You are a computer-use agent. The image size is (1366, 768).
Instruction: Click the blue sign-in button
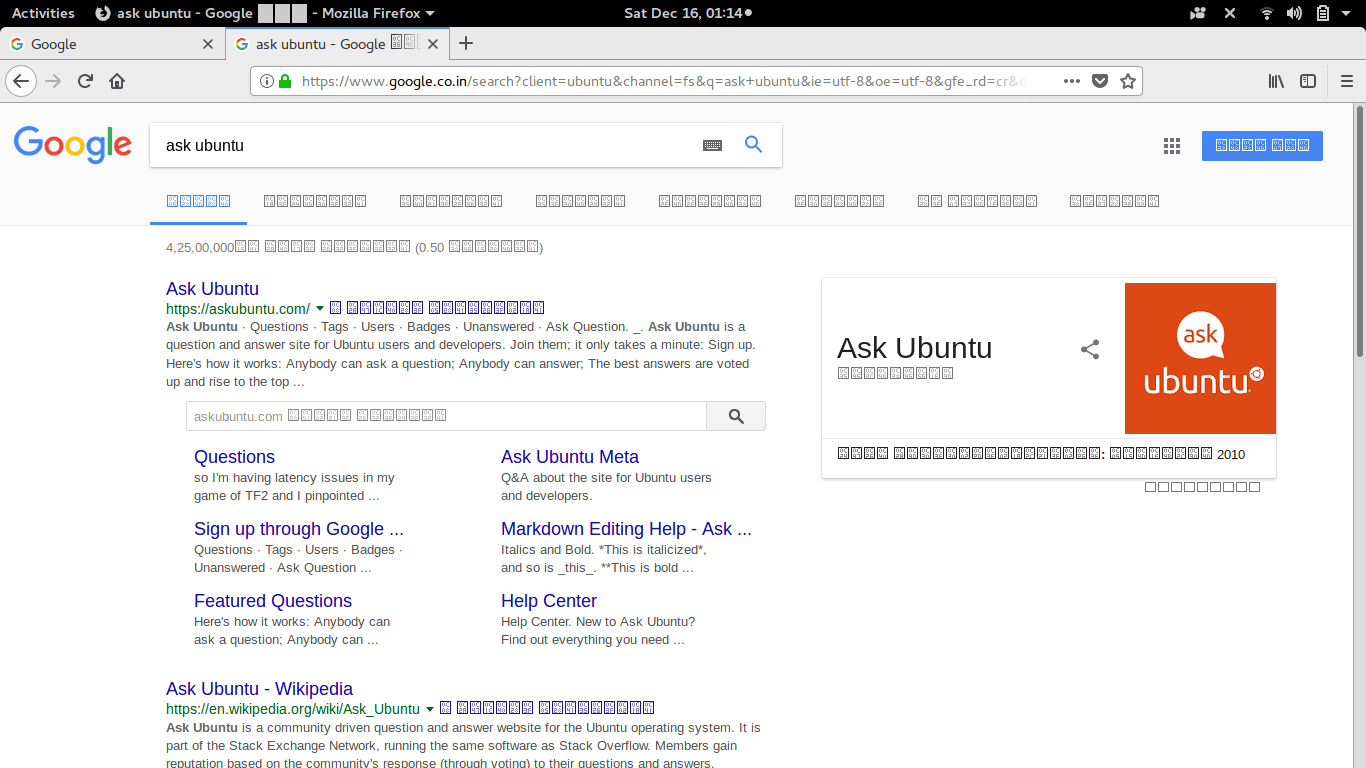tap(1262, 145)
